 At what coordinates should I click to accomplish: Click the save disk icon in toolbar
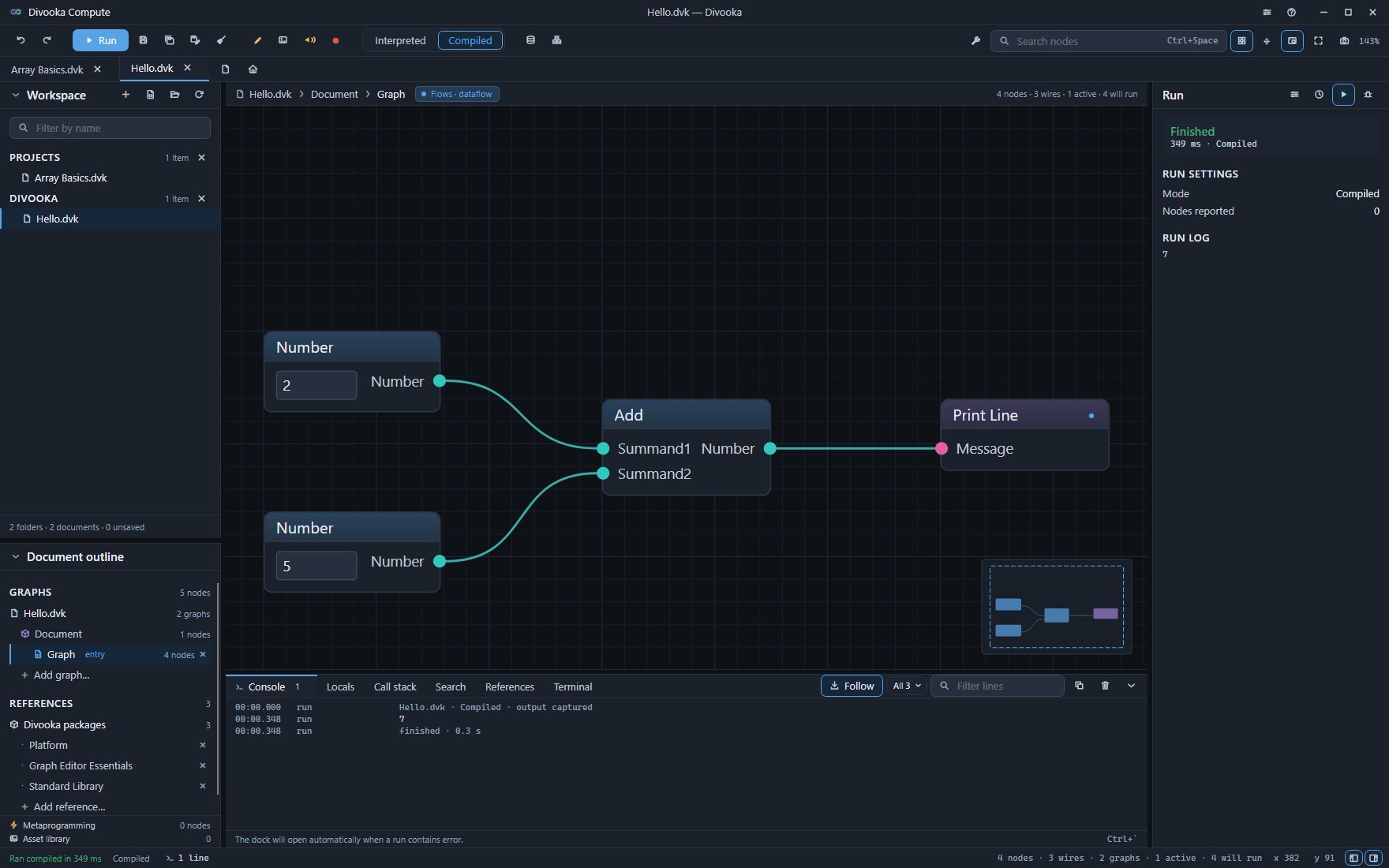click(143, 40)
